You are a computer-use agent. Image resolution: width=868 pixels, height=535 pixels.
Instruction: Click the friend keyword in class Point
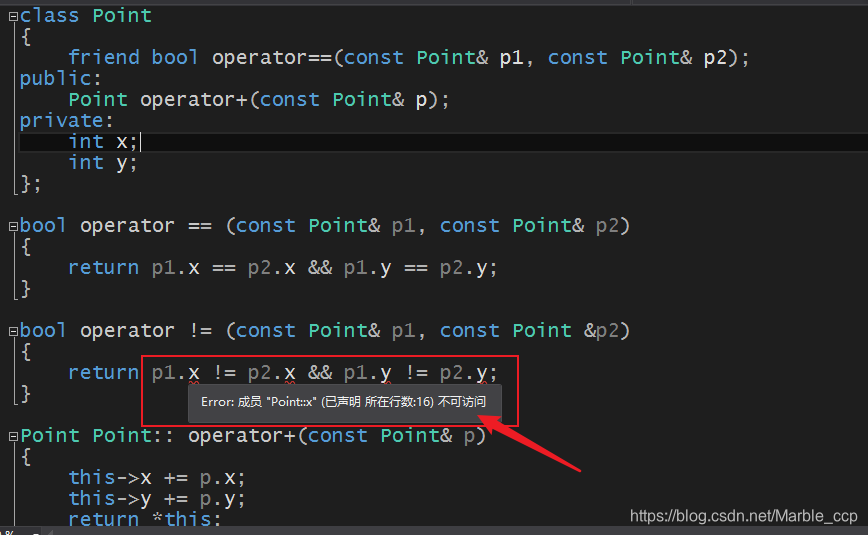tap(104, 58)
